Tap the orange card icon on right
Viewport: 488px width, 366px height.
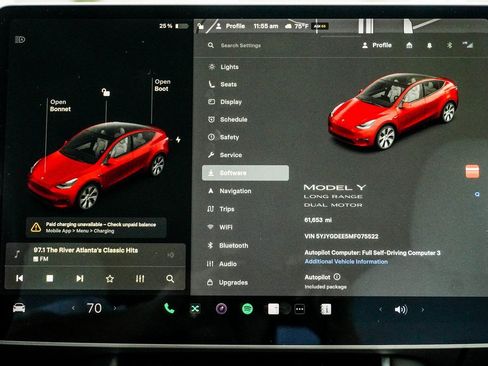(x=472, y=172)
